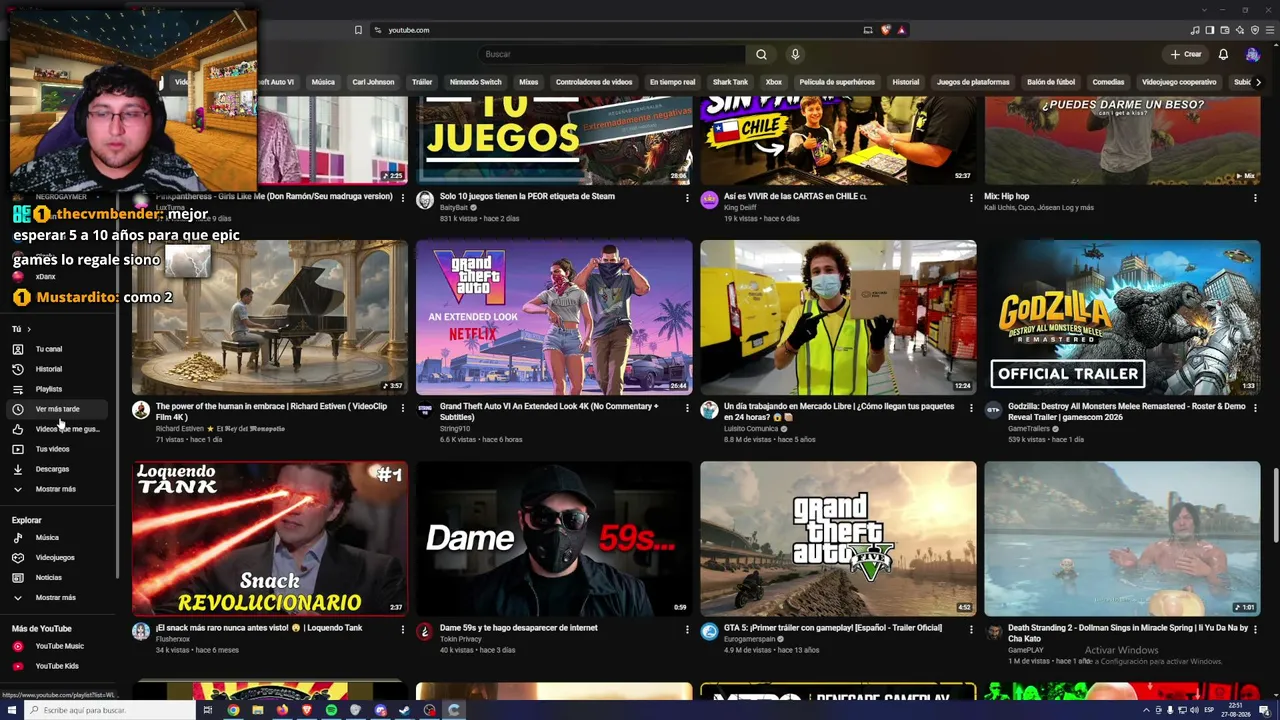The width and height of the screenshot is (1280, 720).
Task: Open the Luisito Comunica channel avatar
Action: point(709,410)
